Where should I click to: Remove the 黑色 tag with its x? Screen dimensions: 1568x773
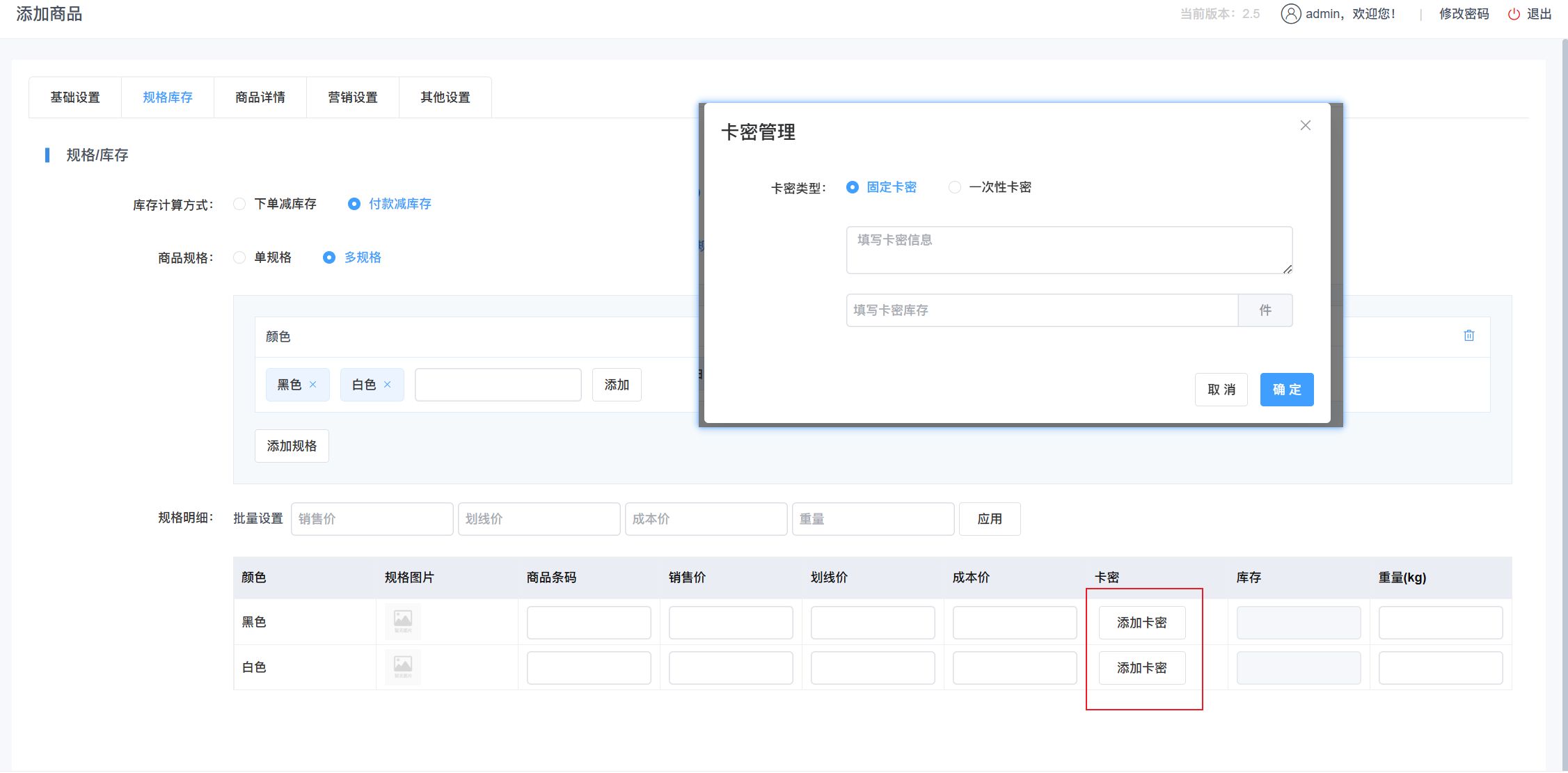click(313, 385)
